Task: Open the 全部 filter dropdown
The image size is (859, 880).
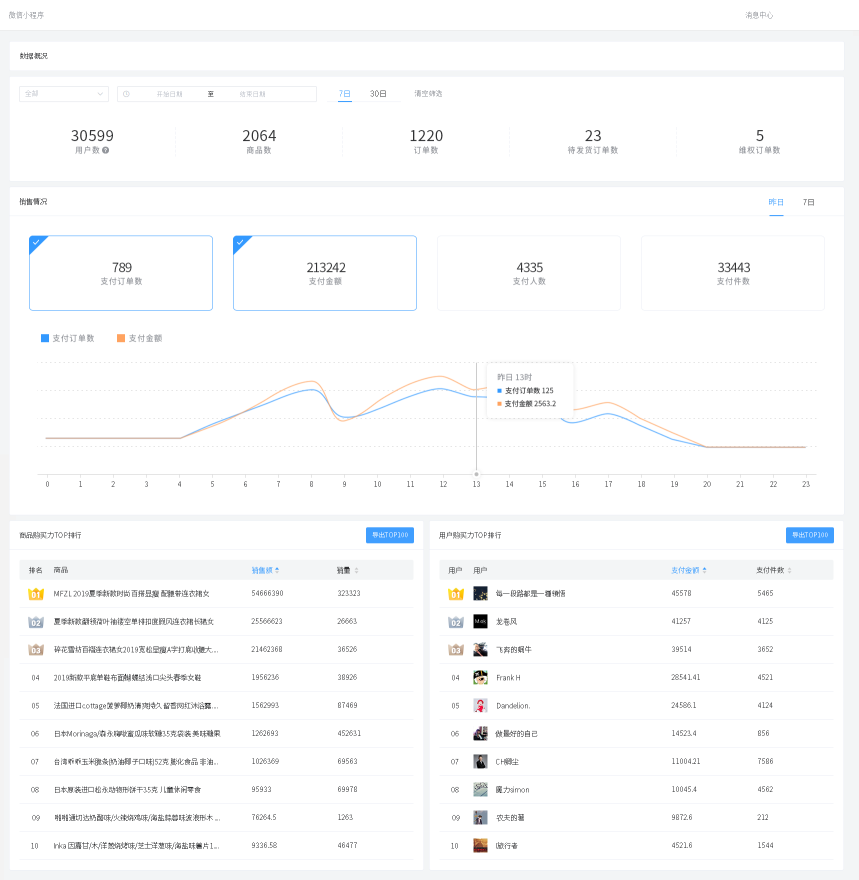Action: point(64,94)
